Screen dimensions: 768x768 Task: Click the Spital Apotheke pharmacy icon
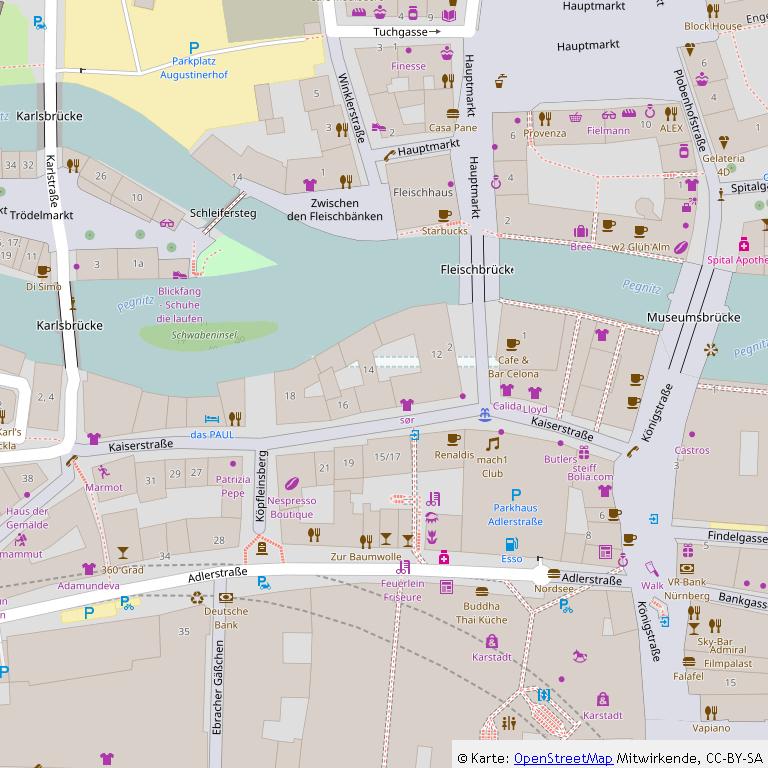coord(744,244)
